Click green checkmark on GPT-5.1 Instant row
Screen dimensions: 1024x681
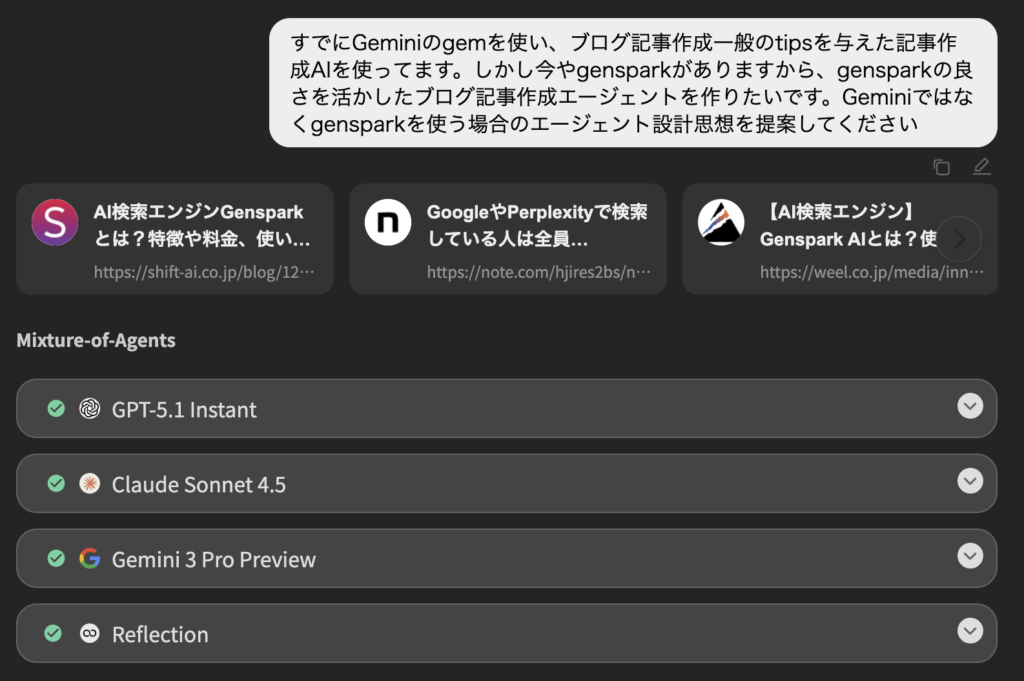pyautogui.click(x=56, y=408)
